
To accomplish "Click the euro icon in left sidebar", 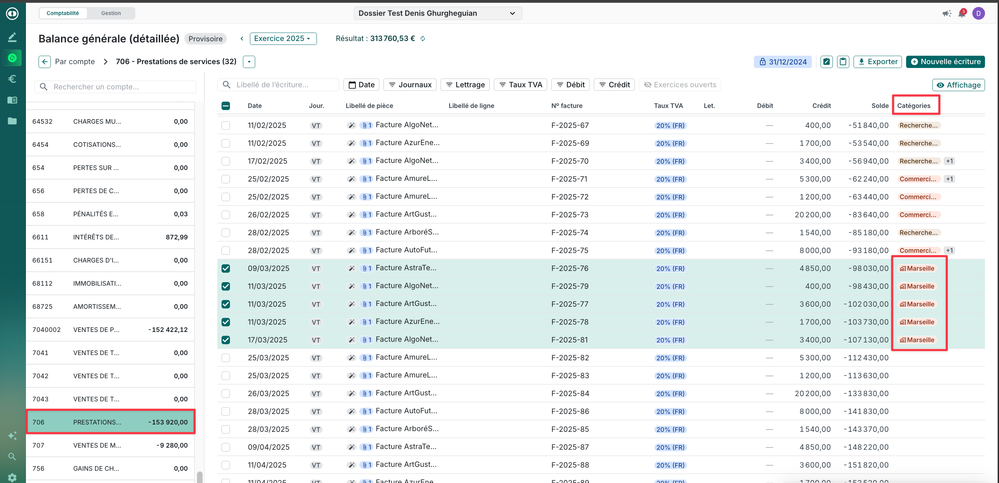I will tap(12, 79).
